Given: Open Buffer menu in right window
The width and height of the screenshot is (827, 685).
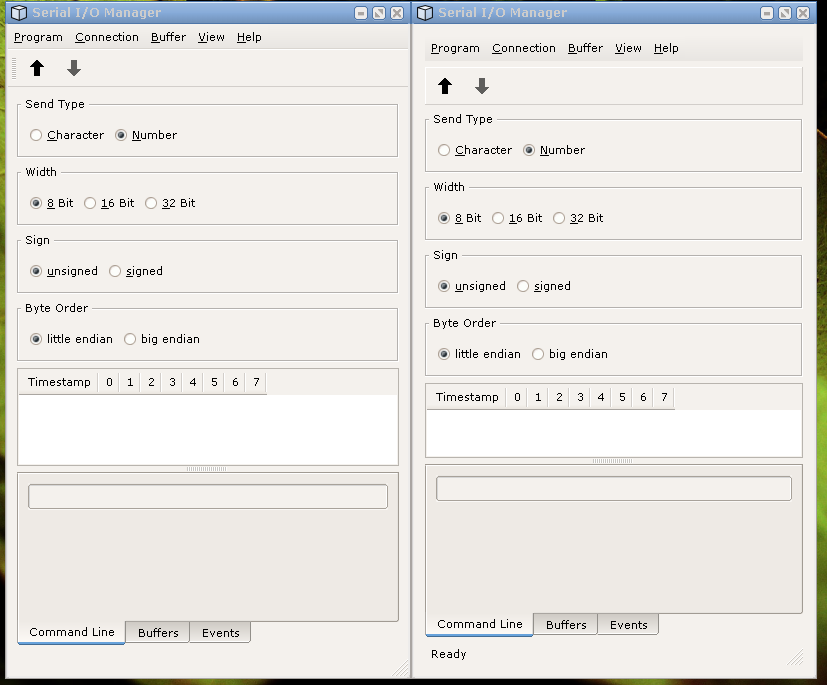Looking at the screenshot, I should 585,49.
